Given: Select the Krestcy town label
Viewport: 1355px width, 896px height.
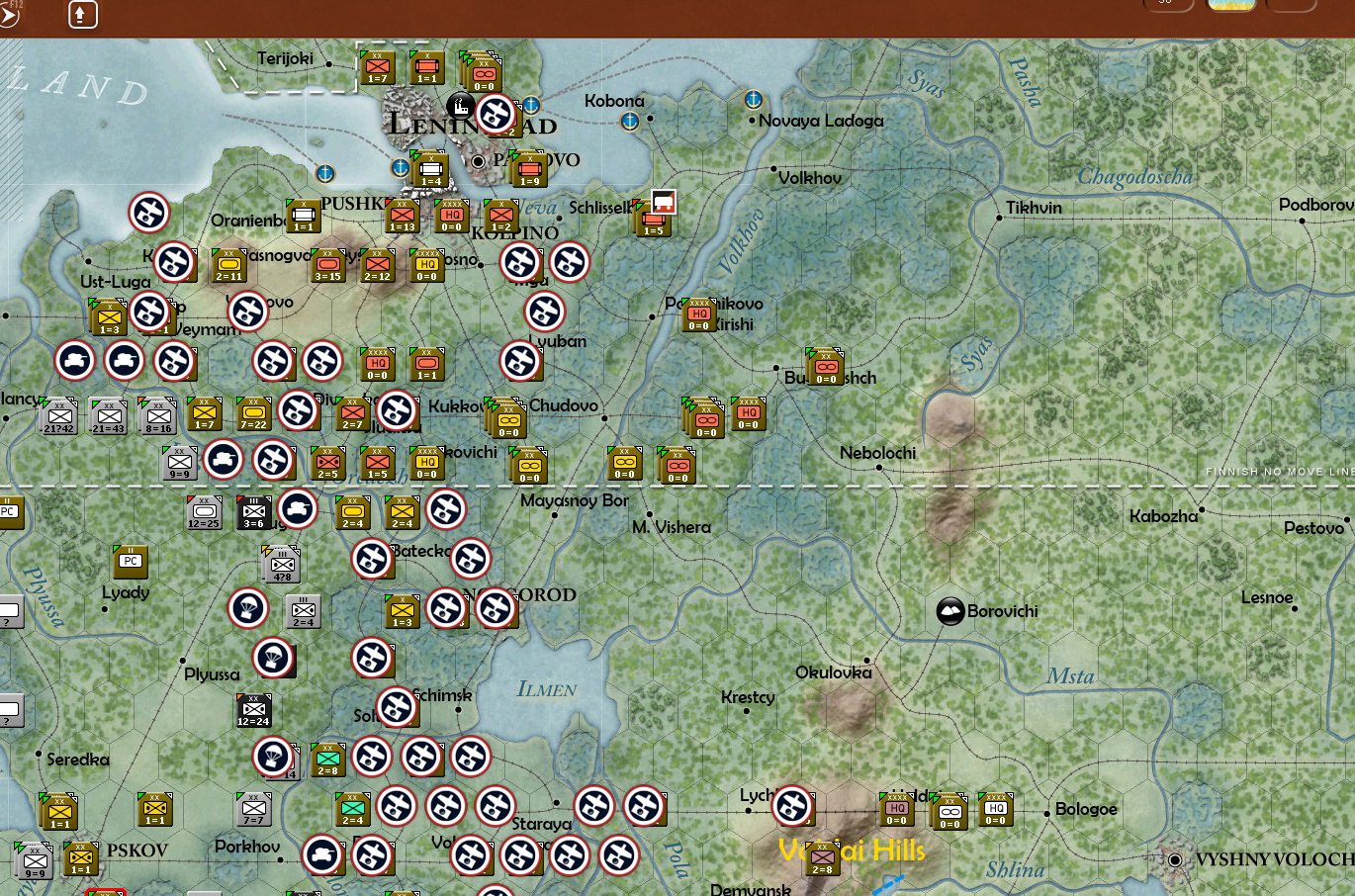Looking at the screenshot, I should tap(748, 697).
